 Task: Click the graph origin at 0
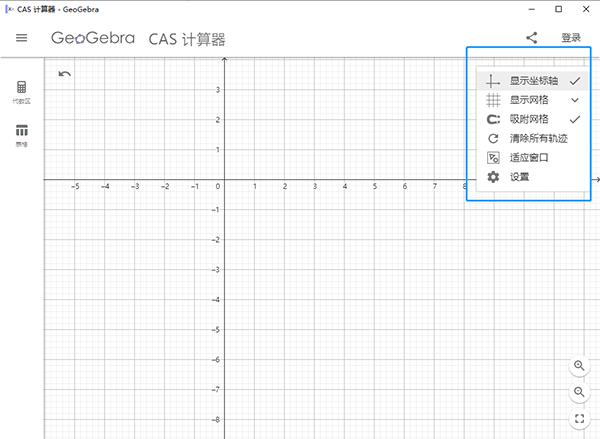(225, 179)
